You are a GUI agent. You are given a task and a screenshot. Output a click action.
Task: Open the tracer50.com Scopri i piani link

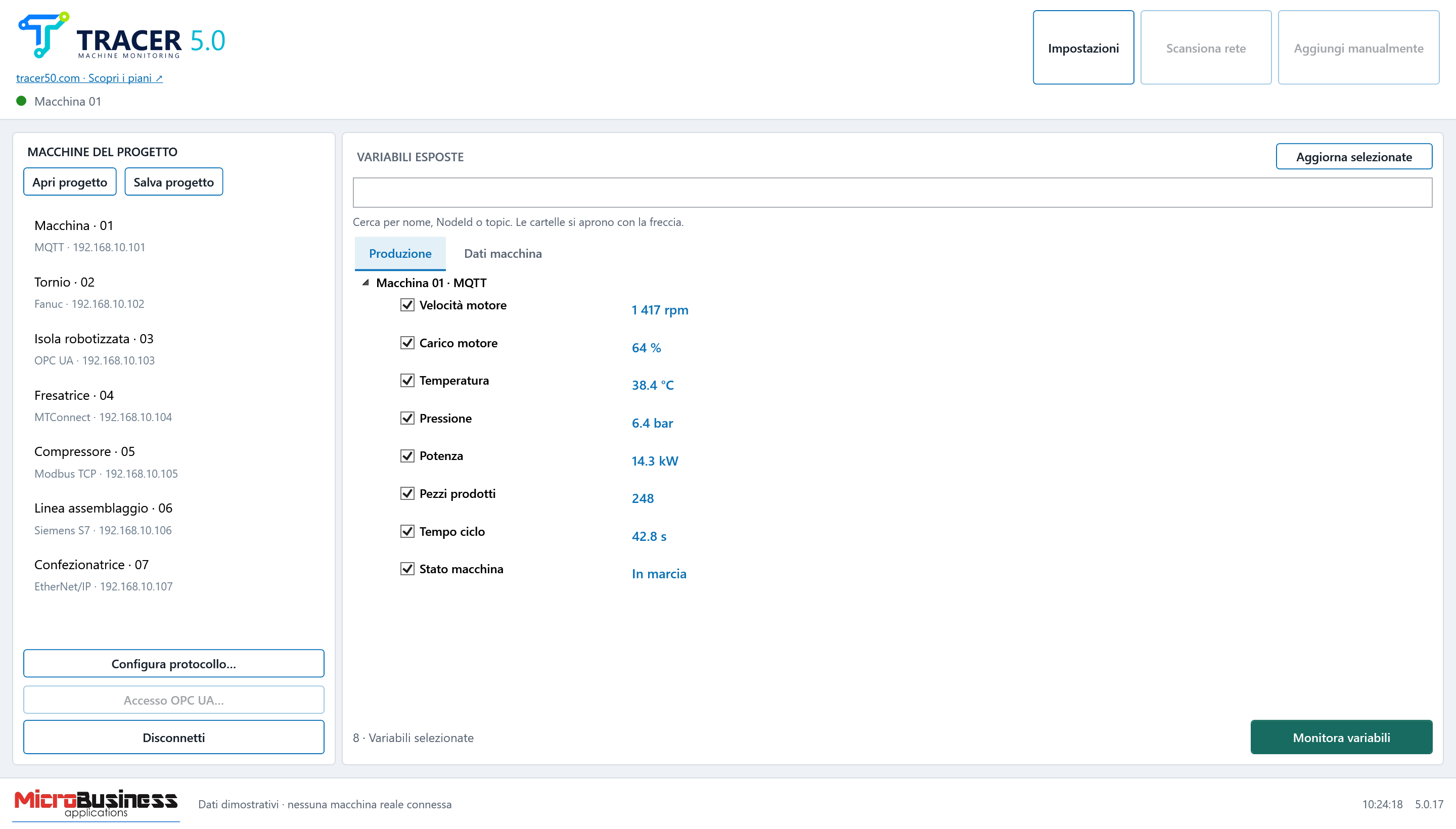tap(89, 78)
